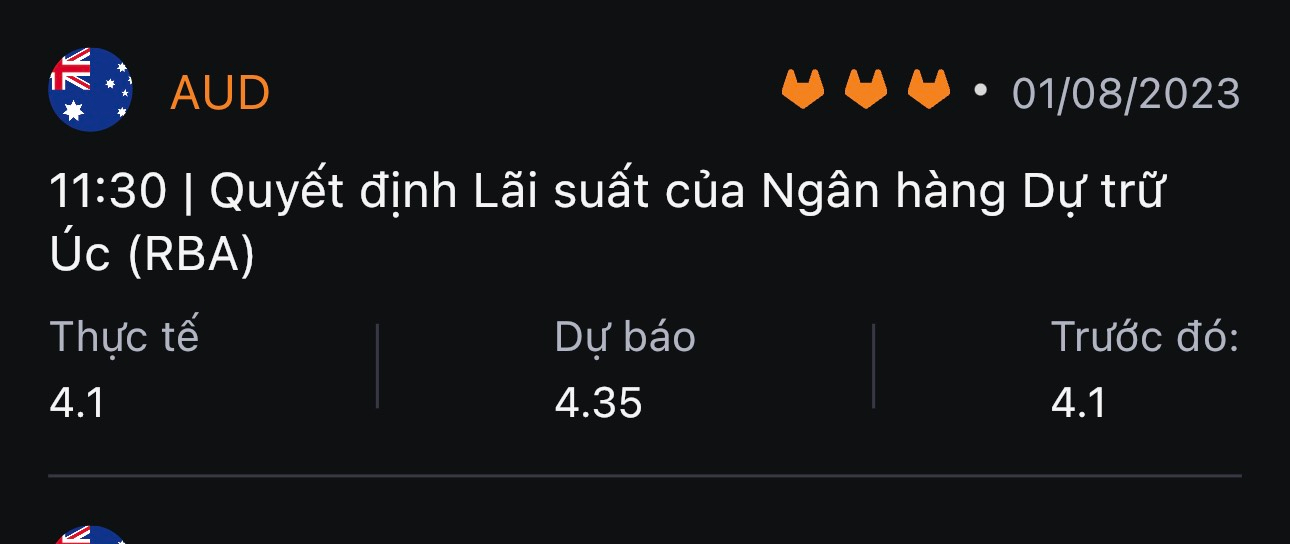This screenshot has width=1290, height=544.
Task: Select the AUD currency label
Action: click(220, 94)
